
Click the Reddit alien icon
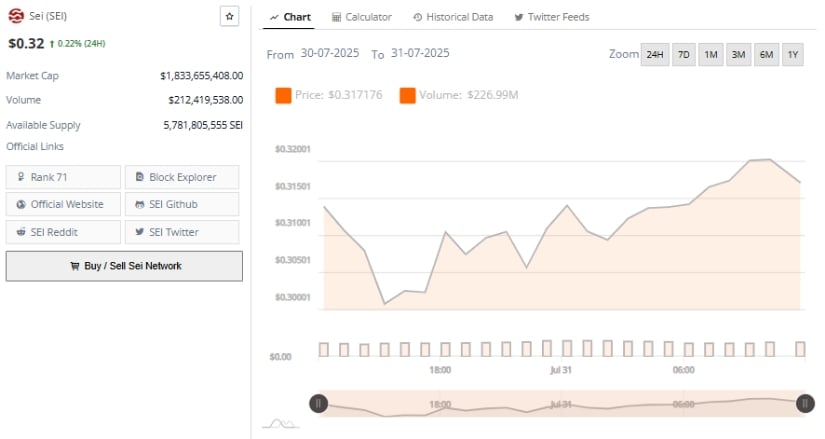click(x=21, y=232)
